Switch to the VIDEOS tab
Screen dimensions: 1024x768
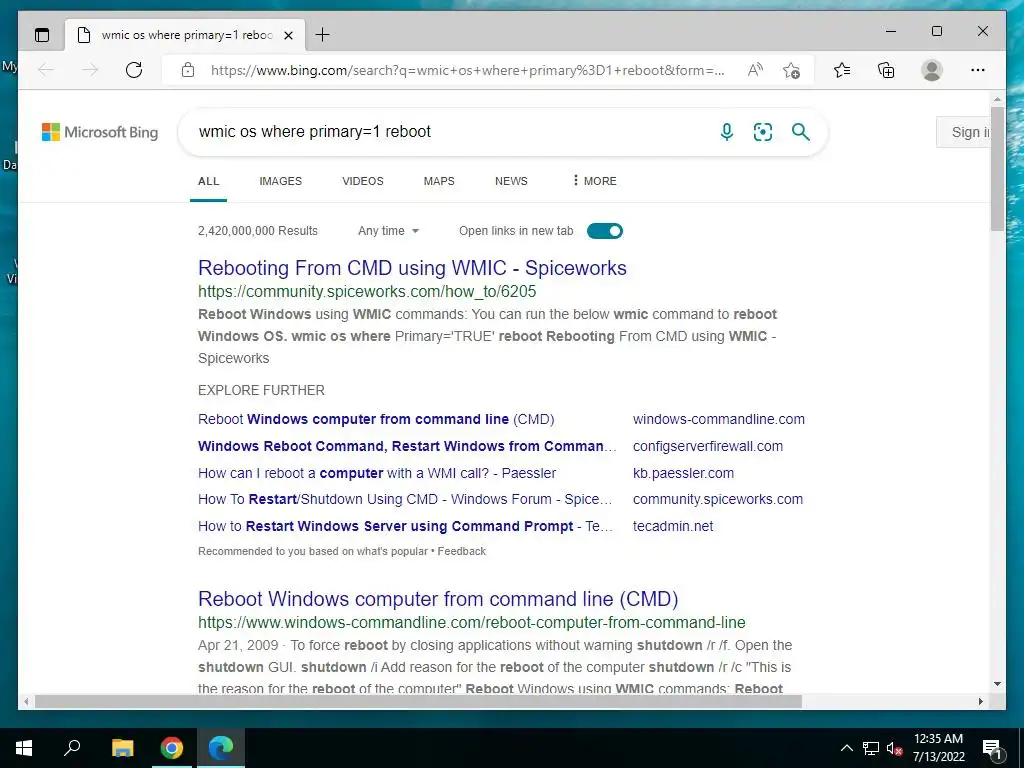tap(362, 181)
